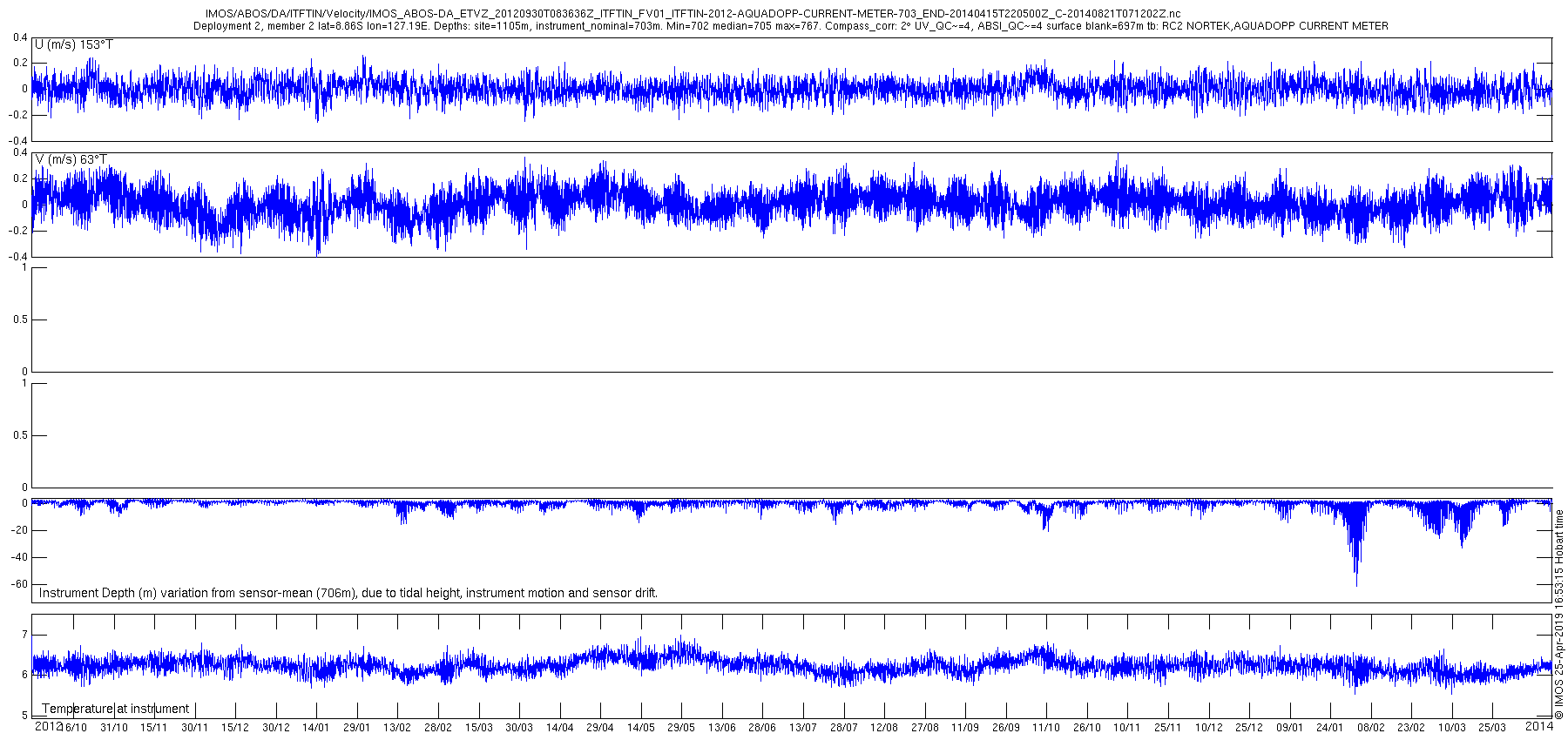
Task: Select the '13/07' date tick label
Action: pos(803,728)
